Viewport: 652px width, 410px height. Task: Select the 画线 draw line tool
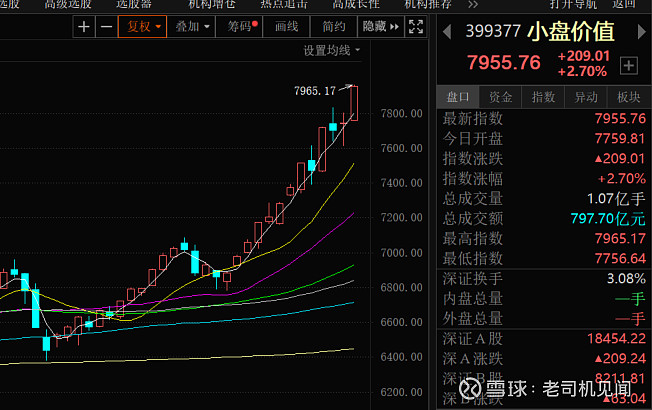click(x=286, y=27)
